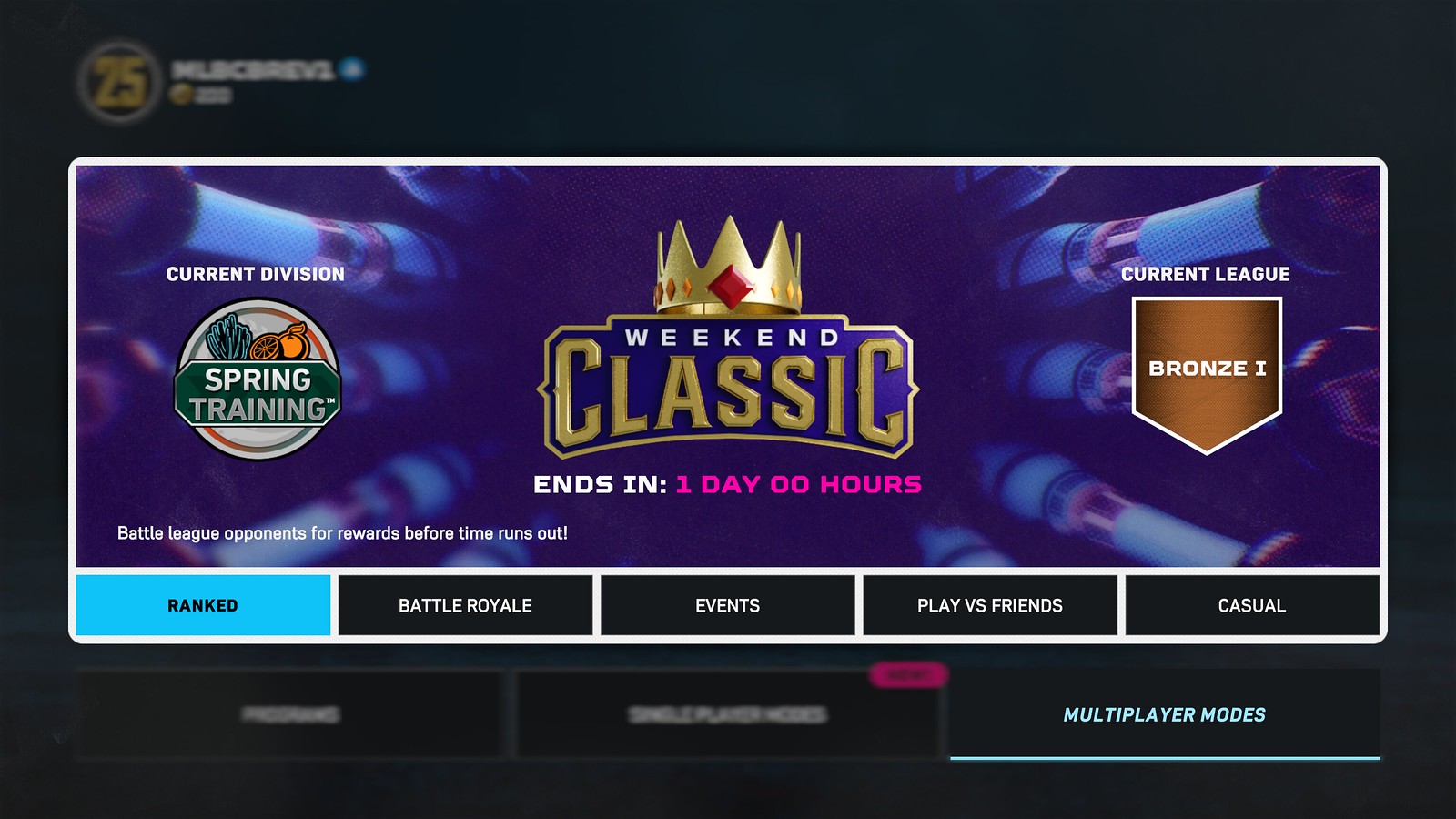Select the Ranked mode button
The height and width of the screenshot is (819, 1456).
click(x=203, y=605)
